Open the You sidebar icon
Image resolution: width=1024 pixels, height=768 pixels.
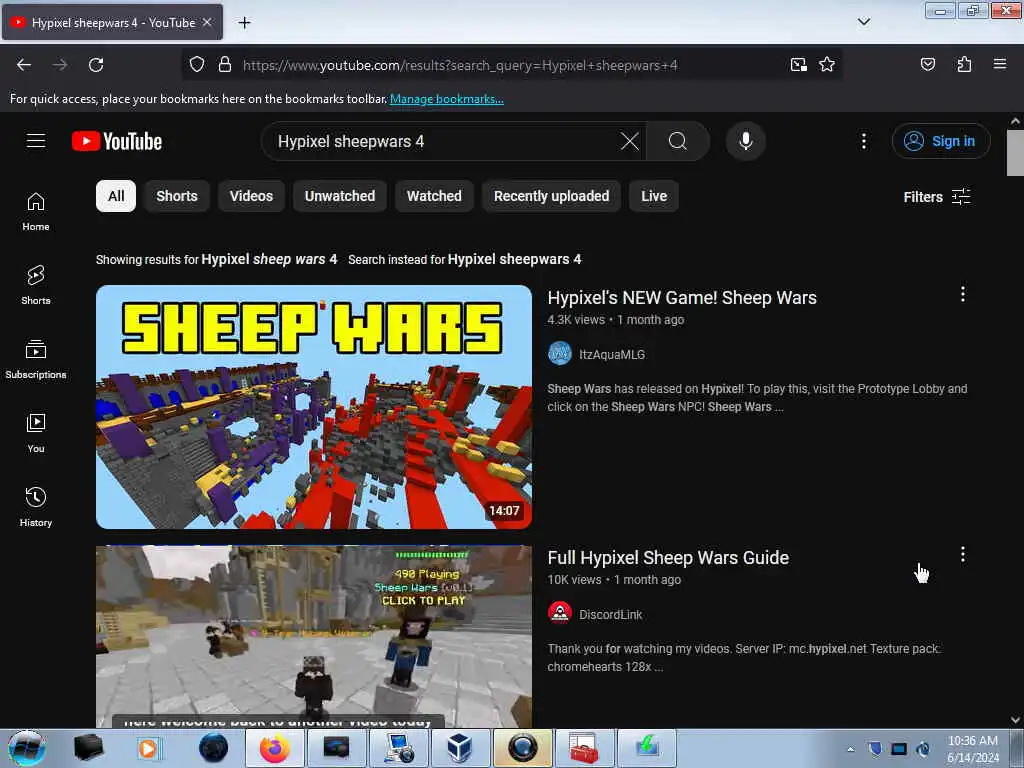click(x=36, y=433)
